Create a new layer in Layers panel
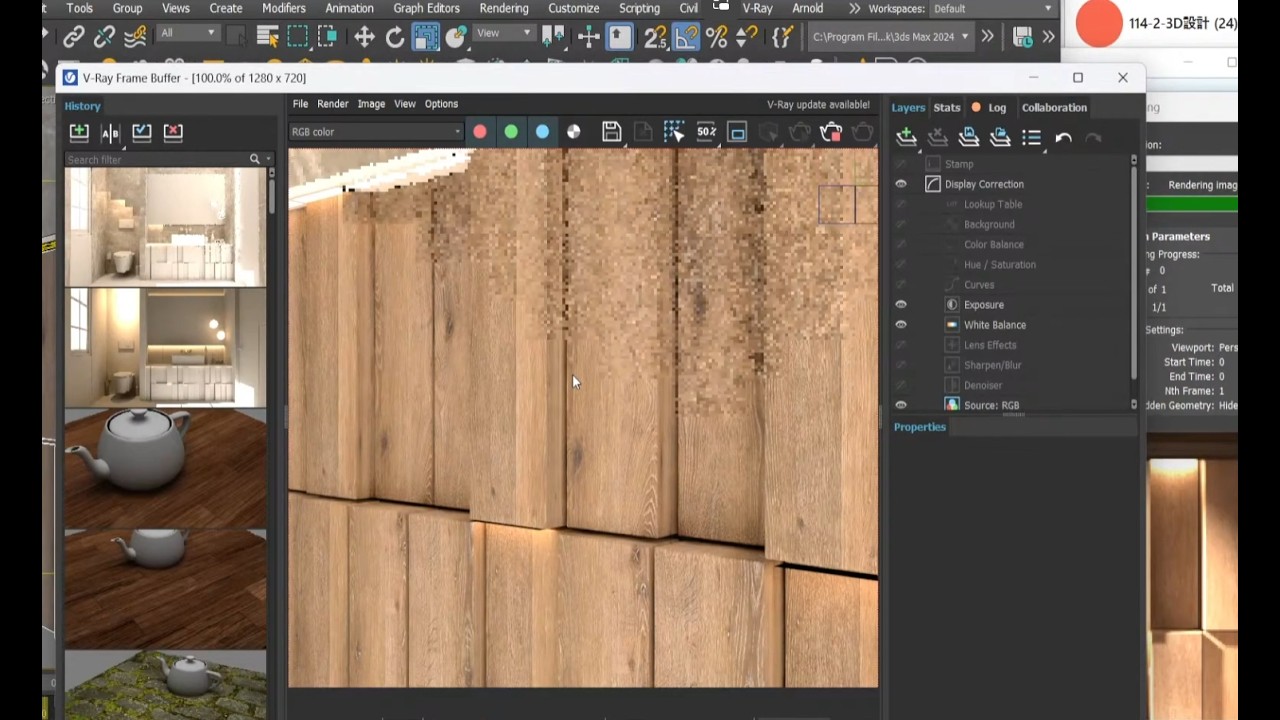This screenshot has height=720, width=1280. tap(906, 137)
